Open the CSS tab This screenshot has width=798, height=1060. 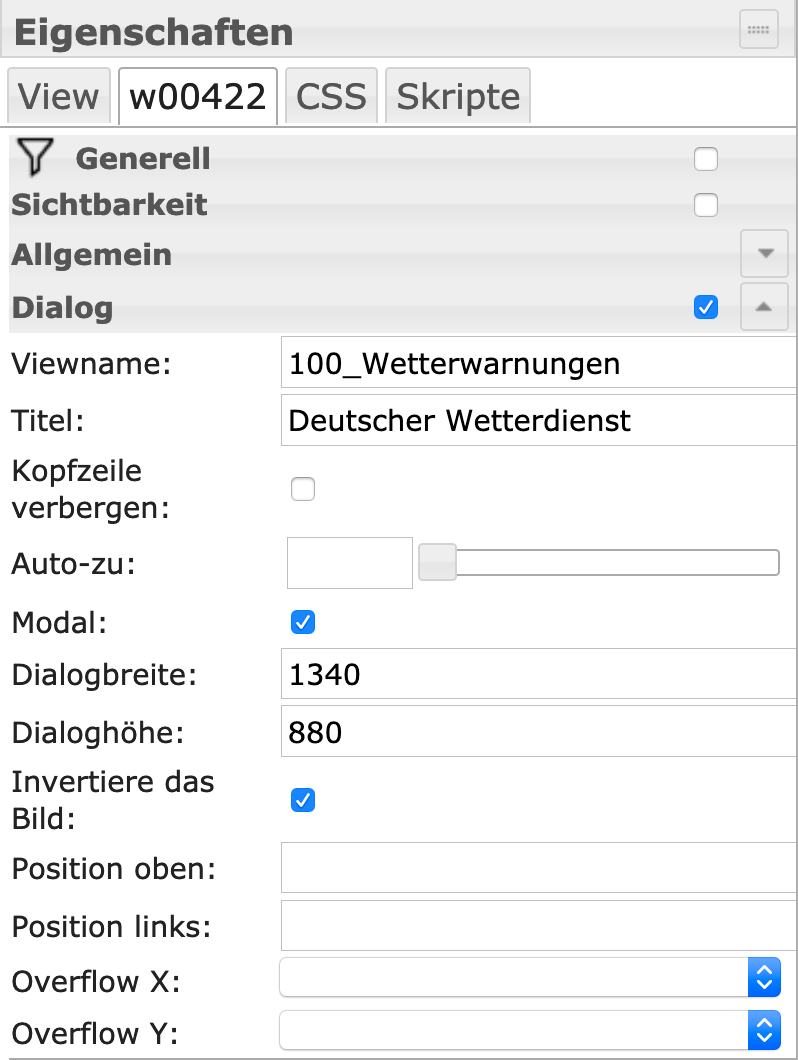point(331,97)
